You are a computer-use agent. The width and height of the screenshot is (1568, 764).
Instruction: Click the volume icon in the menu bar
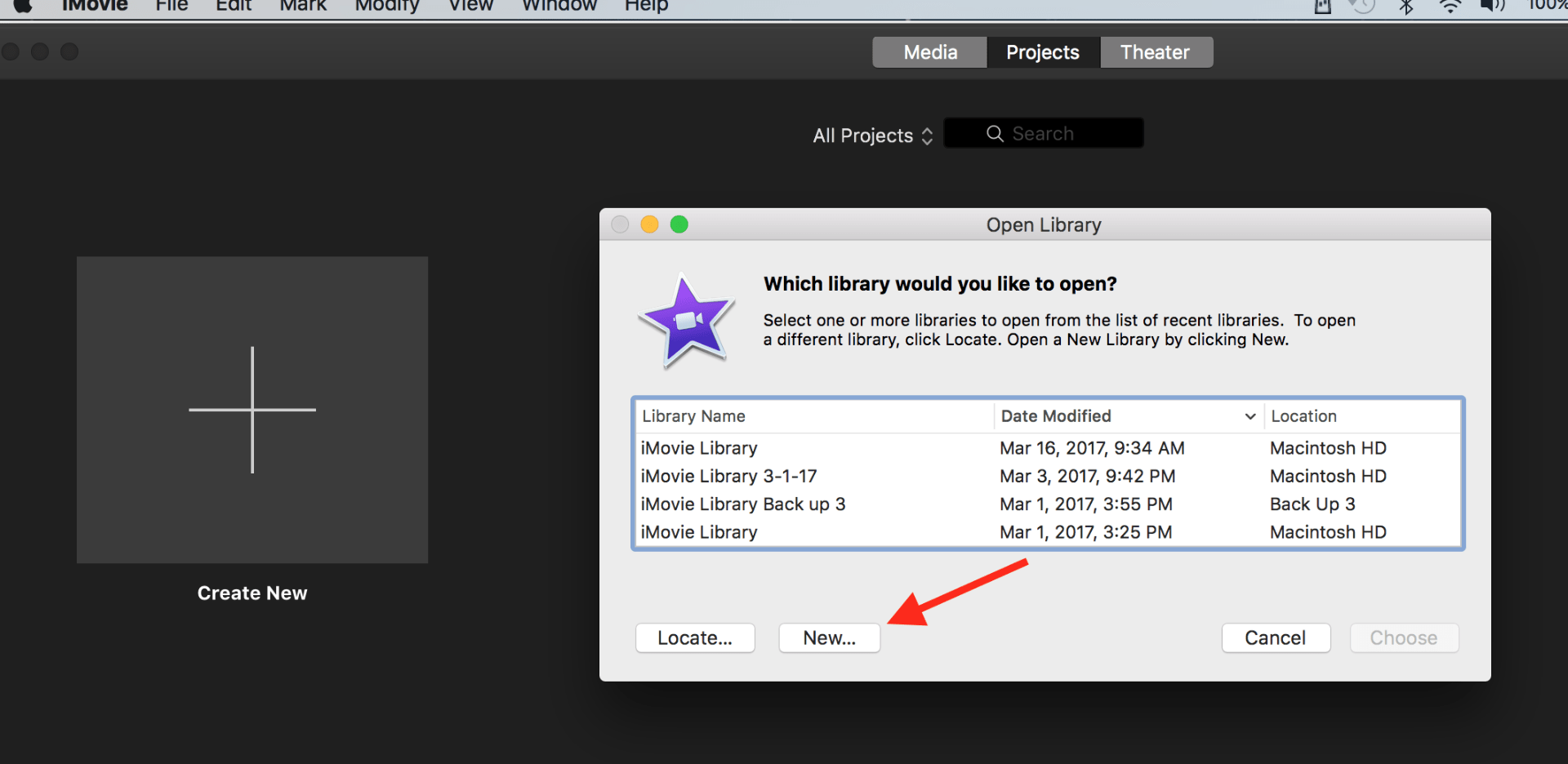click(x=1491, y=7)
